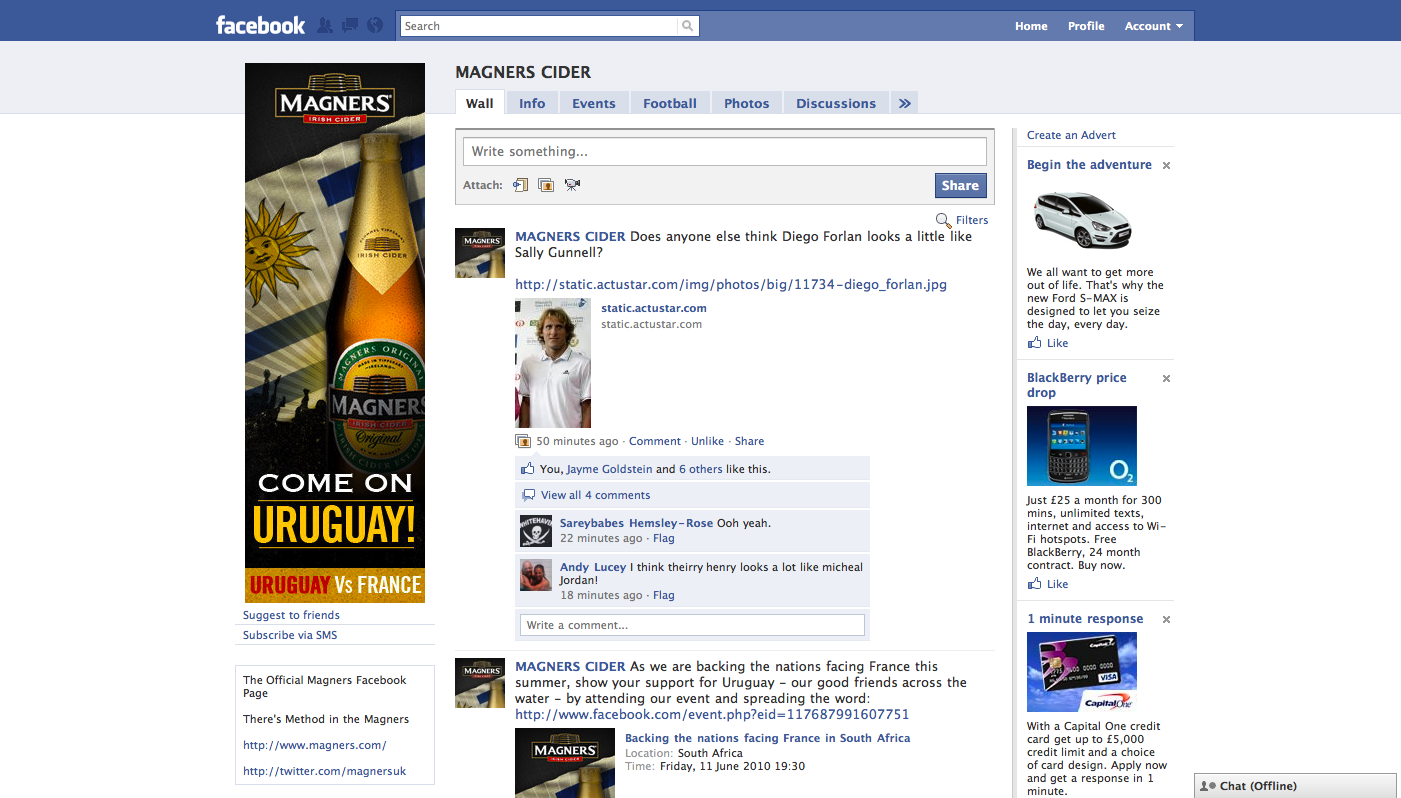Click the BlackBerry O2 advert image
The width and height of the screenshot is (1401, 798).
click(x=1082, y=446)
